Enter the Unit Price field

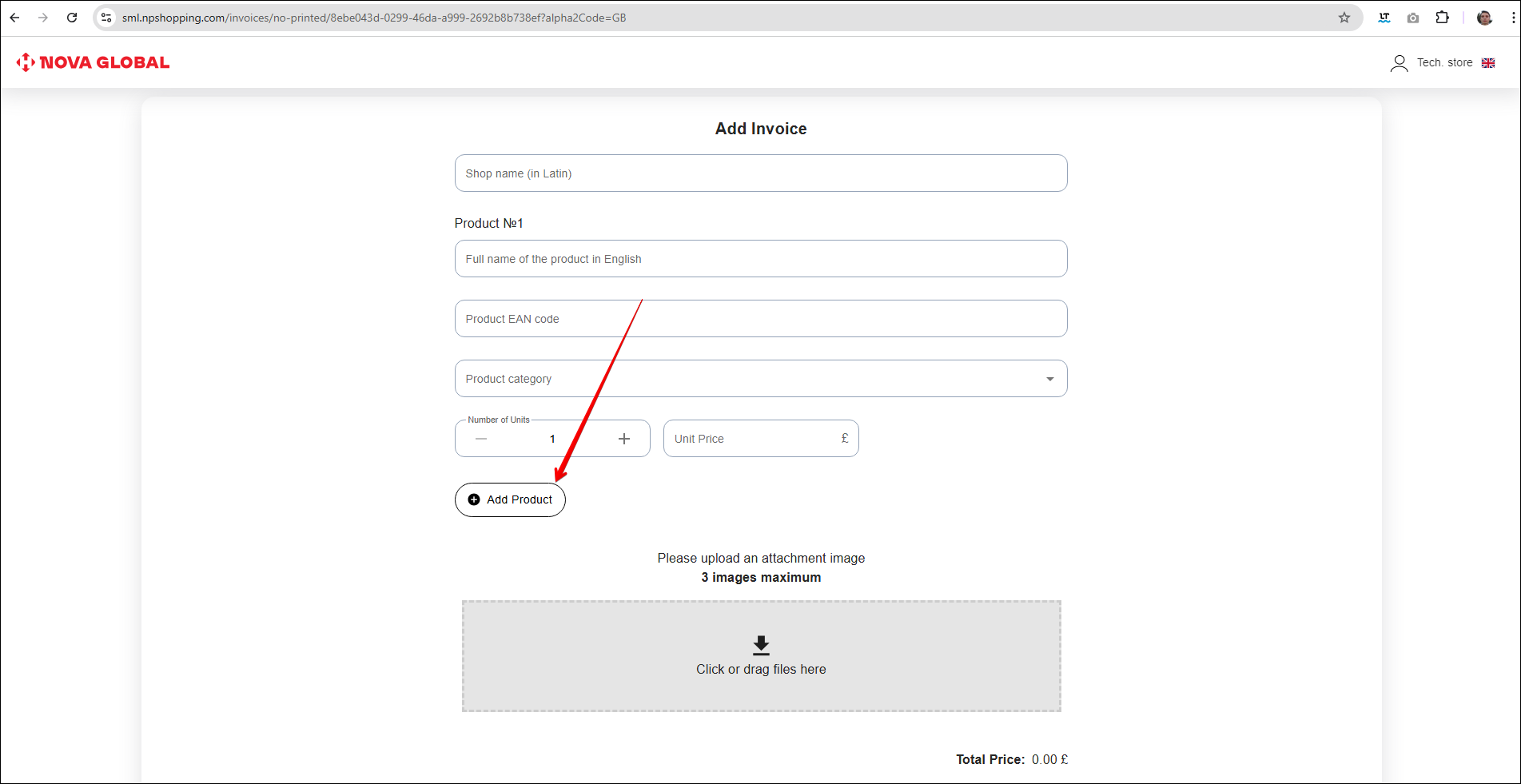pyautogui.click(x=751, y=439)
